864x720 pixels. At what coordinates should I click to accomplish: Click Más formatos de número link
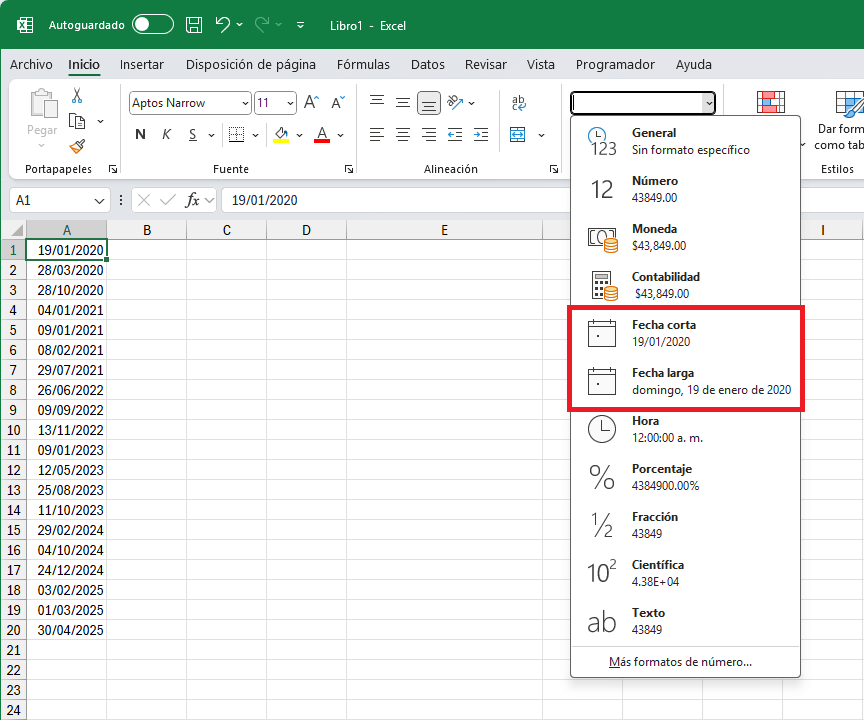click(680, 662)
